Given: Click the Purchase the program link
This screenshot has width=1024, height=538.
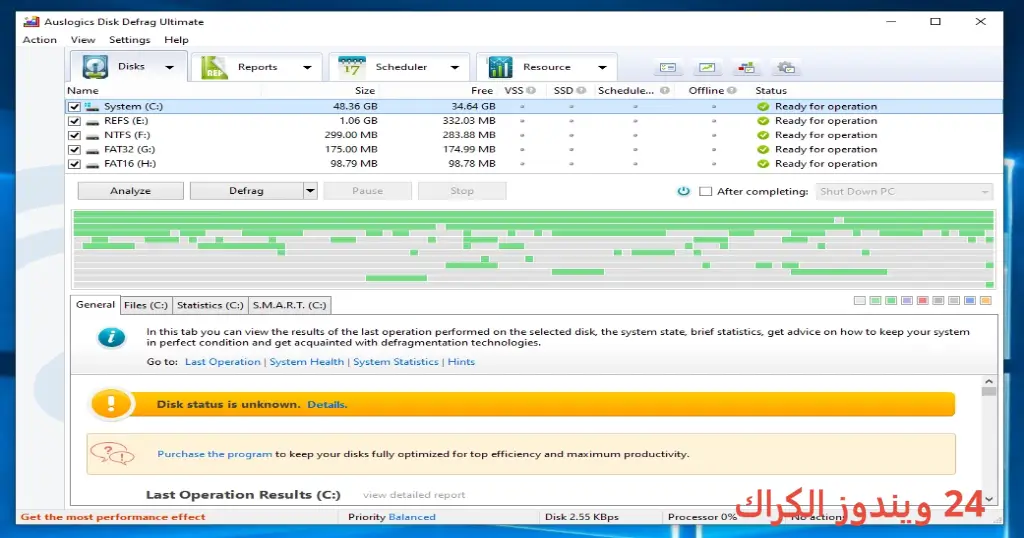Looking at the screenshot, I should (x=214, y=454).
